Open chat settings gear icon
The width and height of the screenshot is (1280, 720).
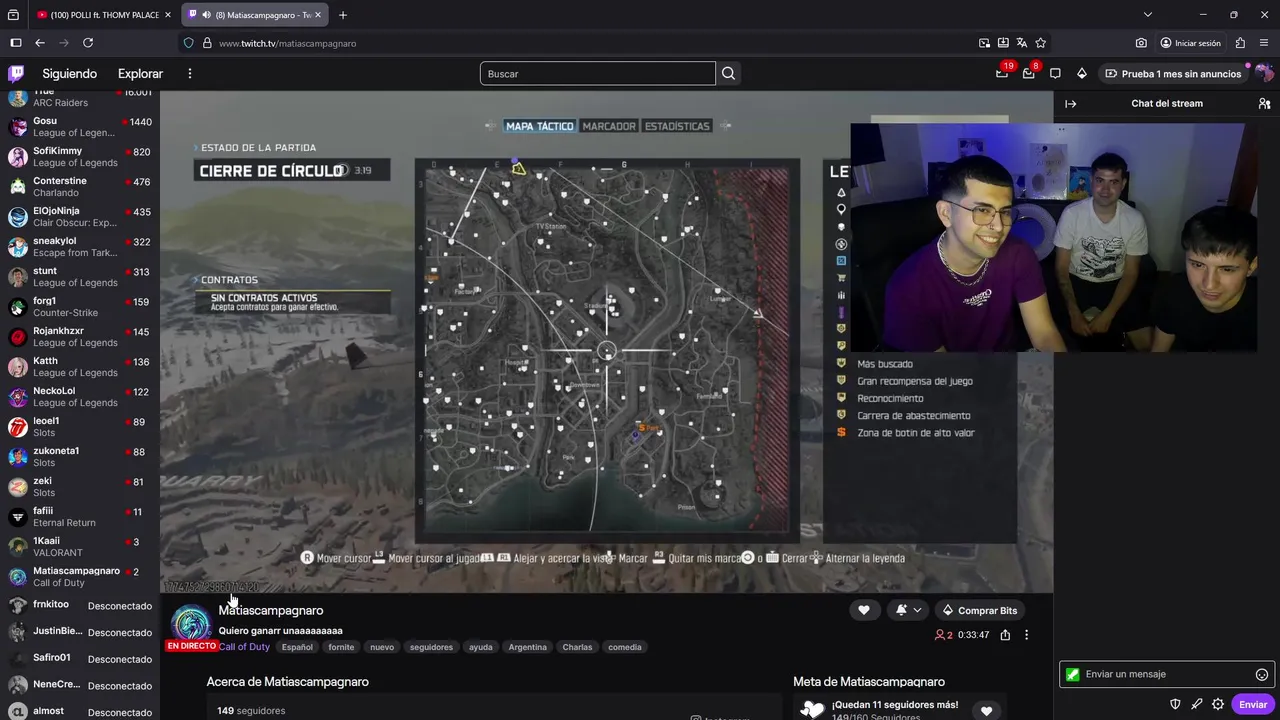(x=1218, y=704)
